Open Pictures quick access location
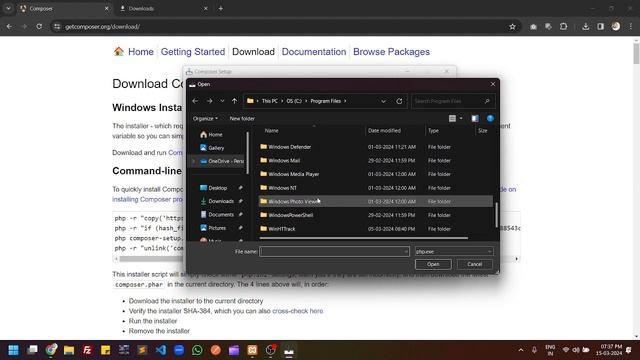 (x=213, y=228)
